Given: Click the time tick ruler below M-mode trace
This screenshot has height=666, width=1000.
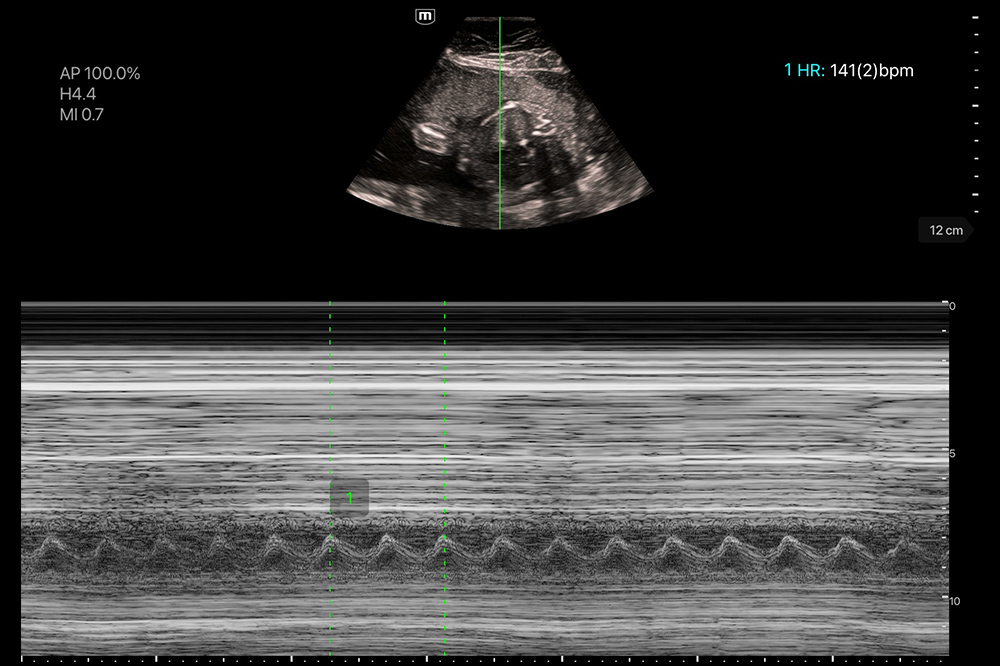Looking at the screenshot, I should tap(480, 659).
